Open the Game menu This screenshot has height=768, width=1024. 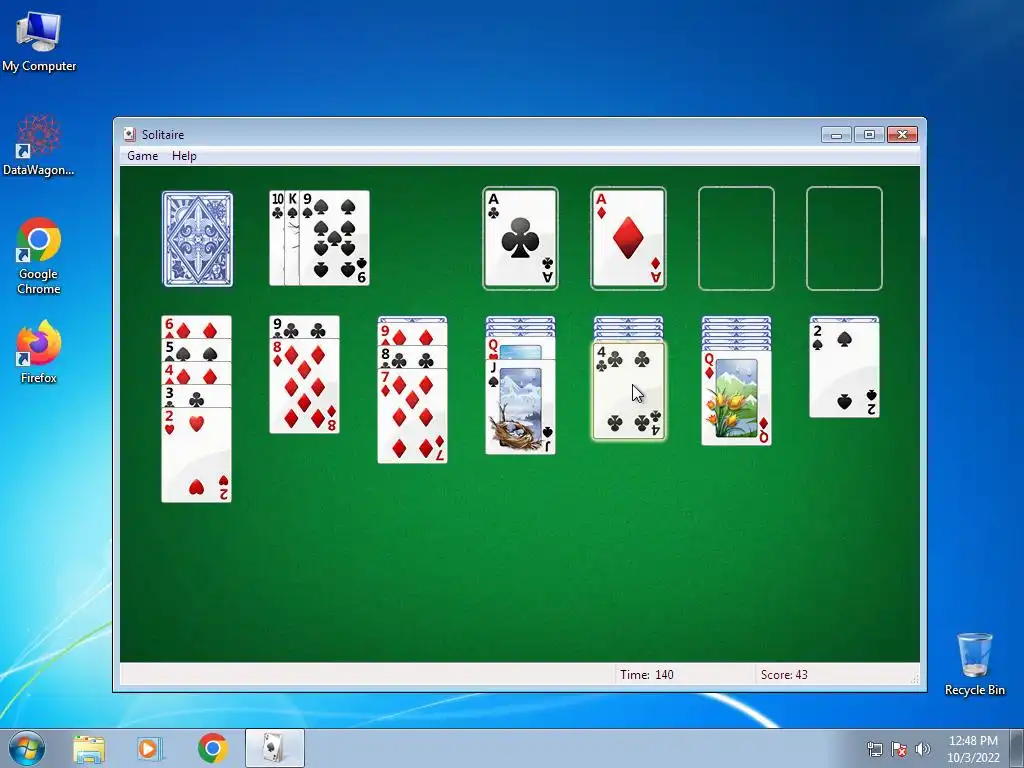pyautogui.click(x=142, y=156)
